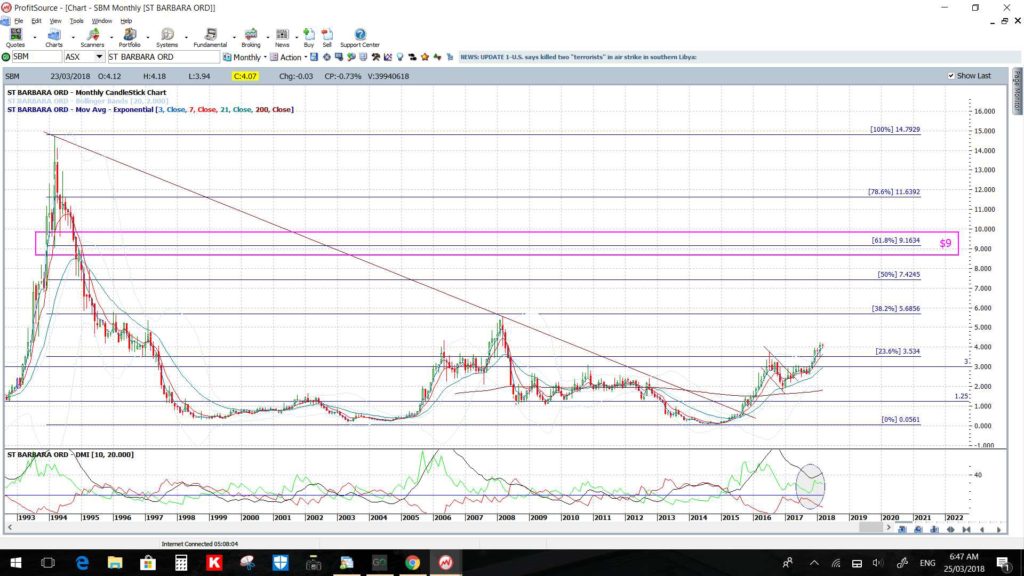Viewport: 1024px width, 576px height.
Task: Expand the Scanners dropdown arrow
Action: point(111,37)
